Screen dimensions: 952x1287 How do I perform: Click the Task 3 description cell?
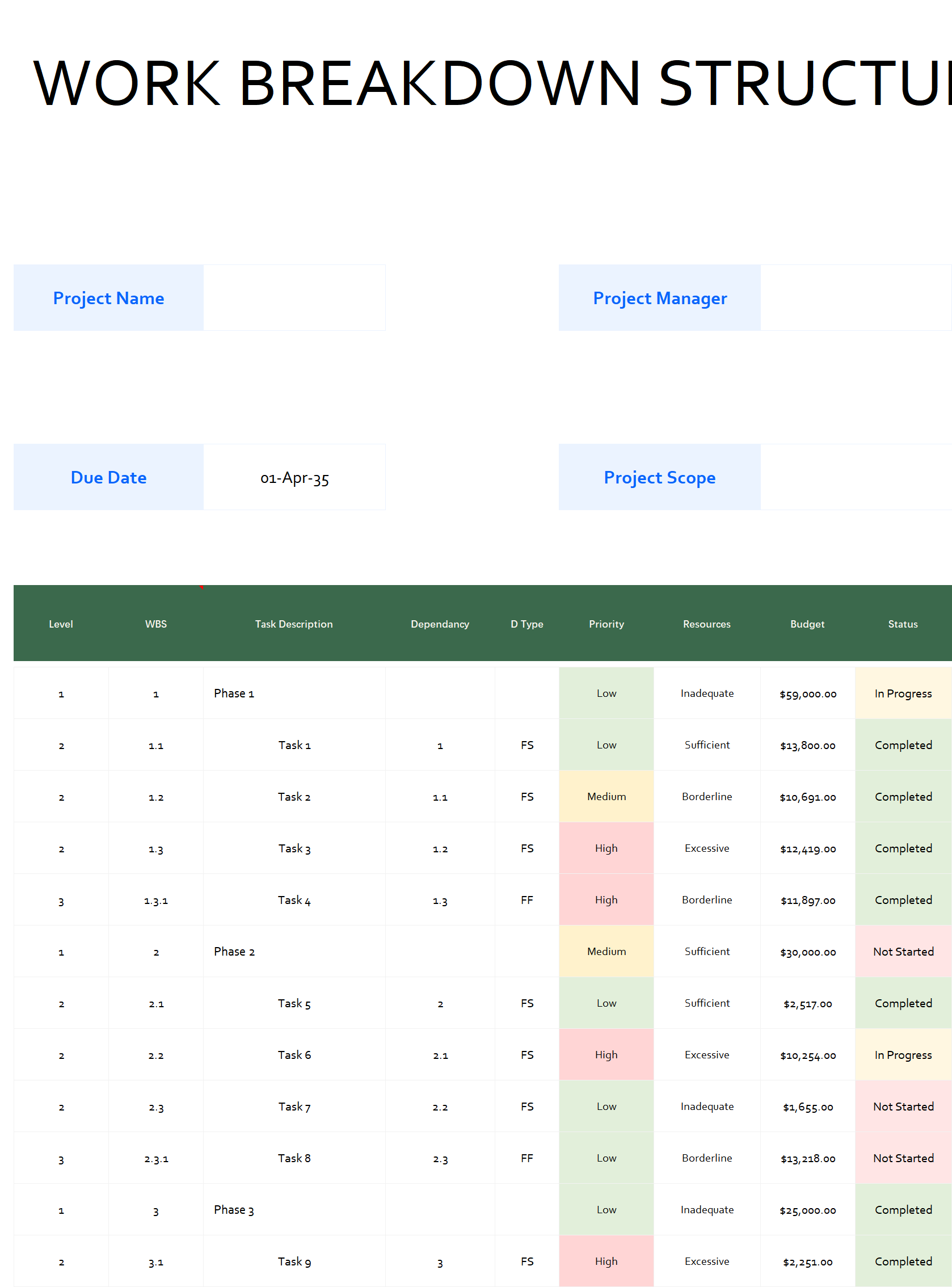click(x=294, y=848)
